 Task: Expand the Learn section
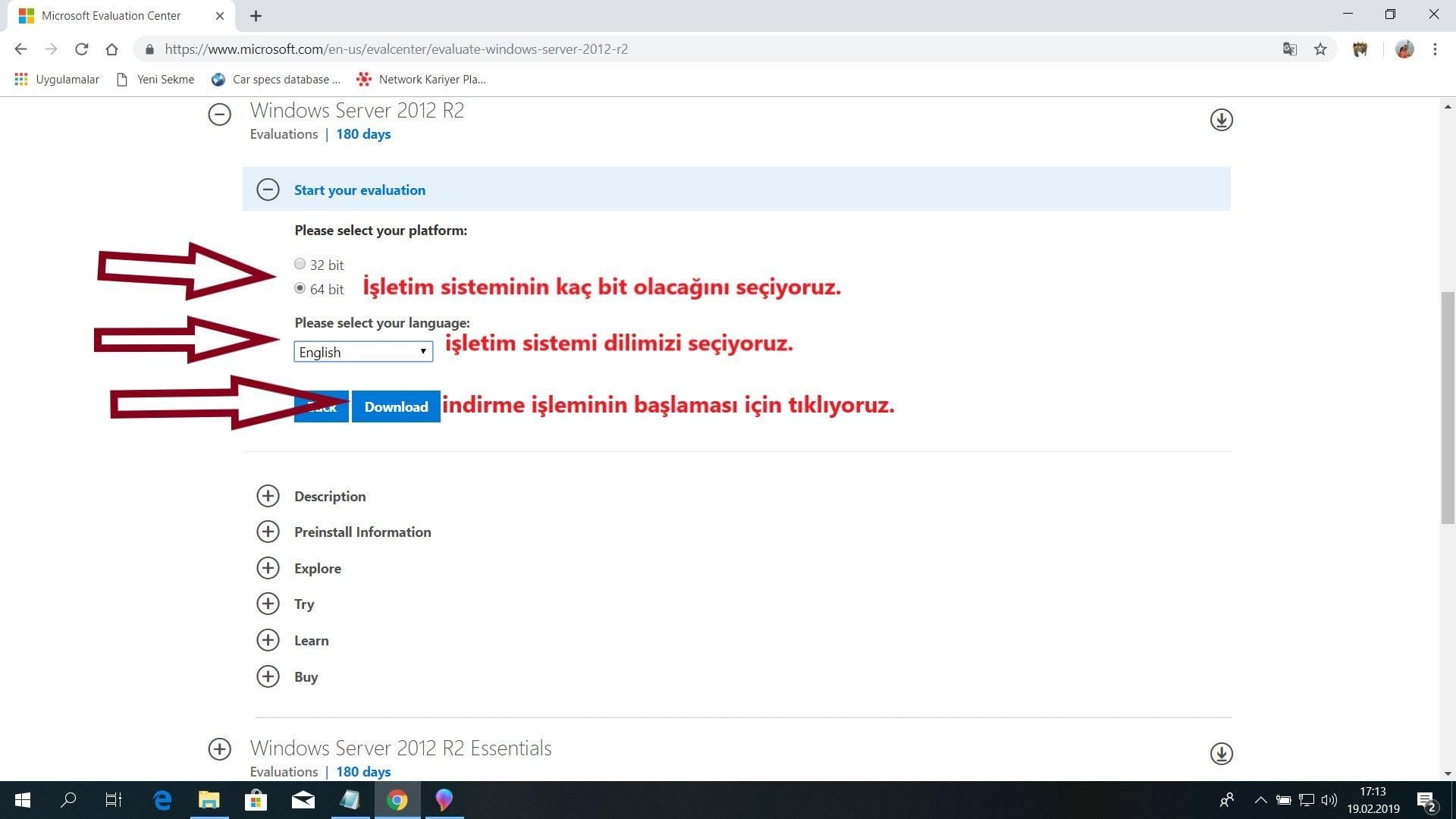click(x=268, y=640)
